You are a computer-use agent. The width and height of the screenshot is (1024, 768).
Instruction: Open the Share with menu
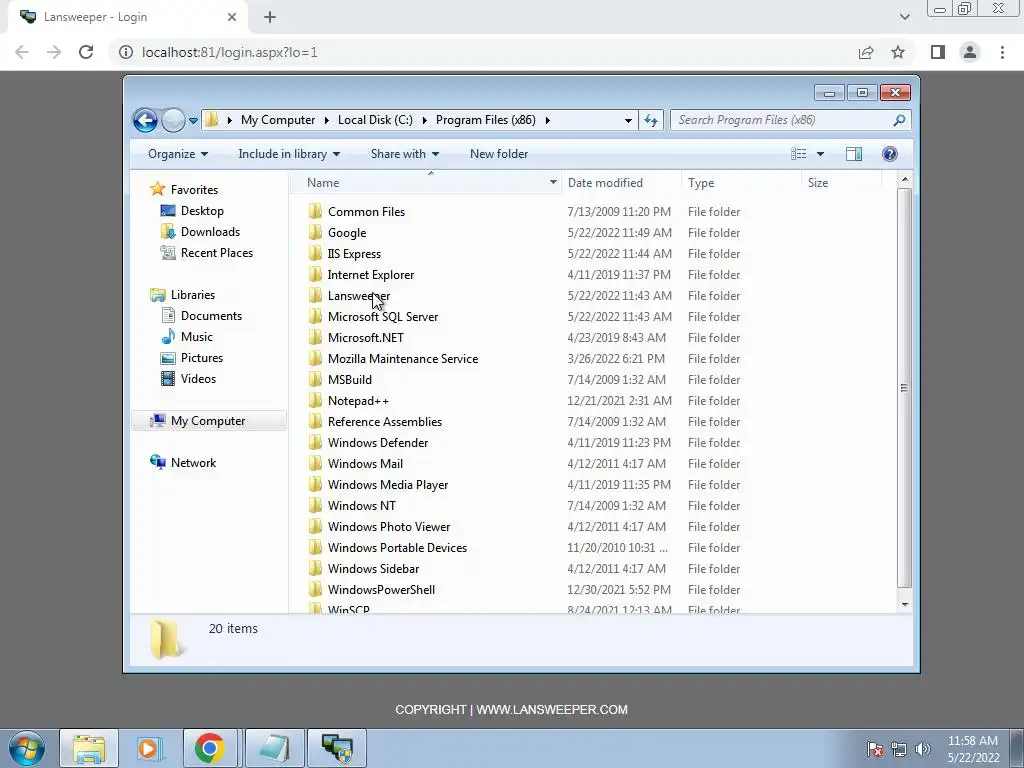(x=404, y=154)
